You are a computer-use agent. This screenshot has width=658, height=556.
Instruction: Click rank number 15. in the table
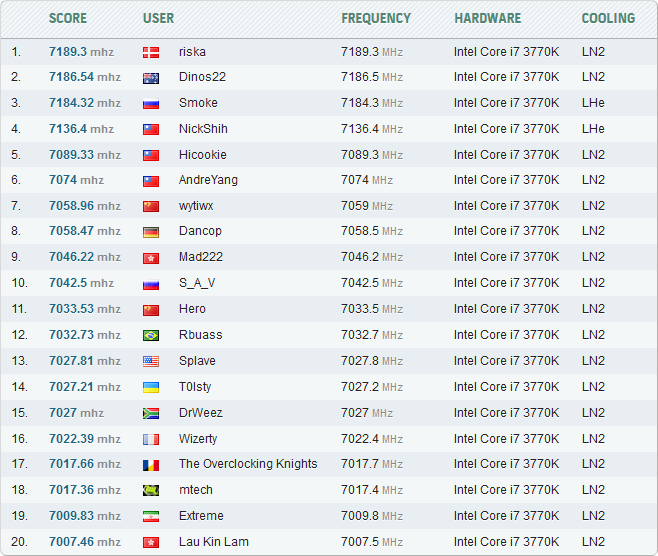click(x=19, y=413)
